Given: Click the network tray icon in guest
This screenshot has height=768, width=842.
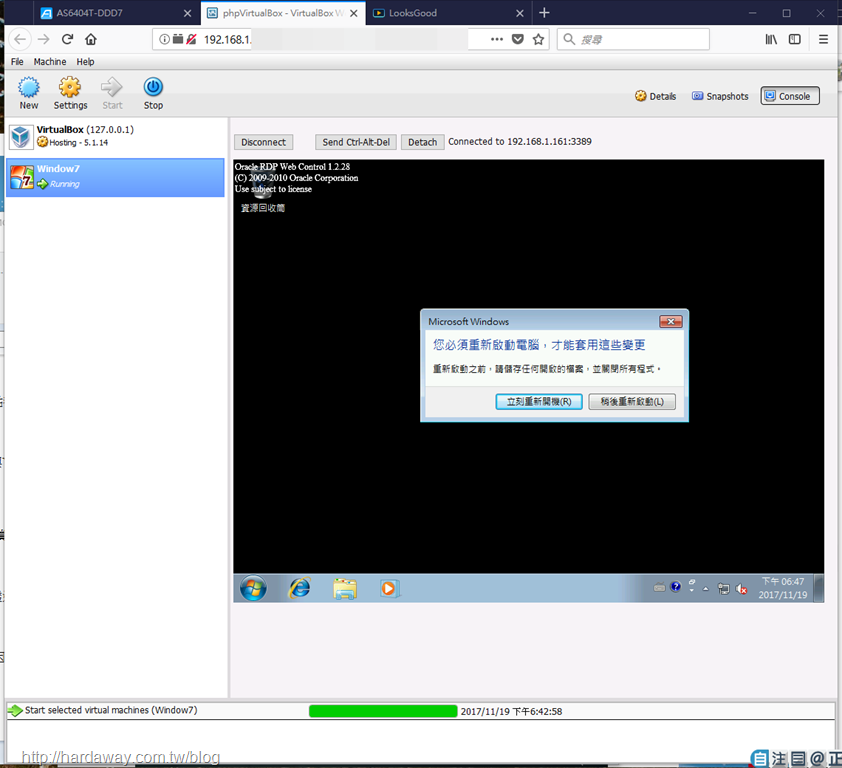Looking at the screenshot, I should (x=723, y=589).
